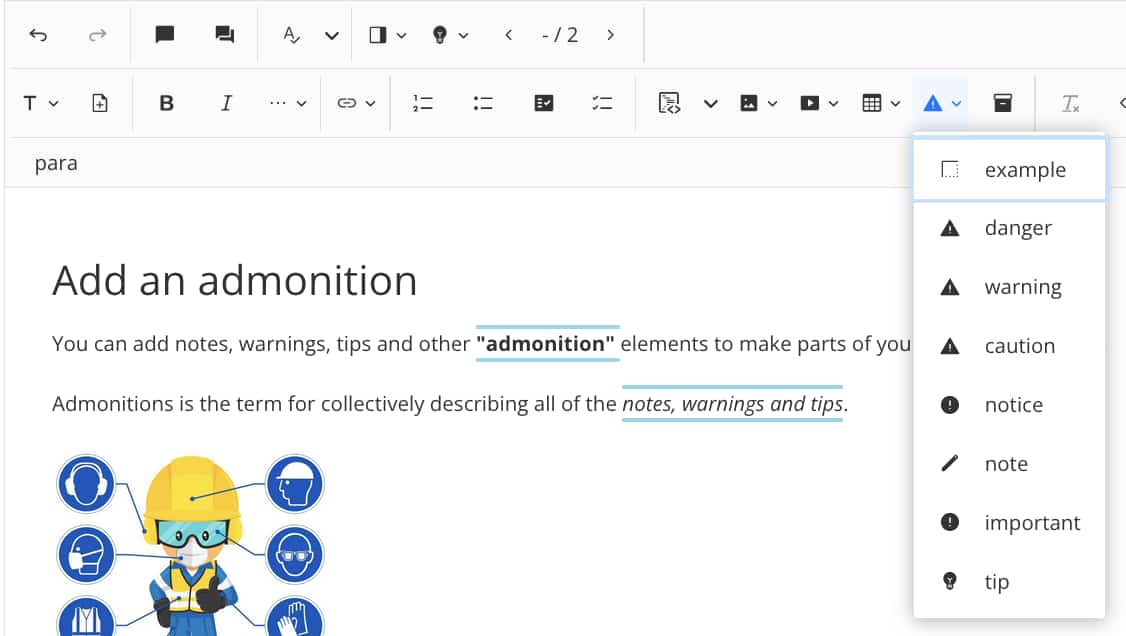Viewport: 1126px width, 636px height.
Task: Clear text formatting
Action: tap(1069, 102)
